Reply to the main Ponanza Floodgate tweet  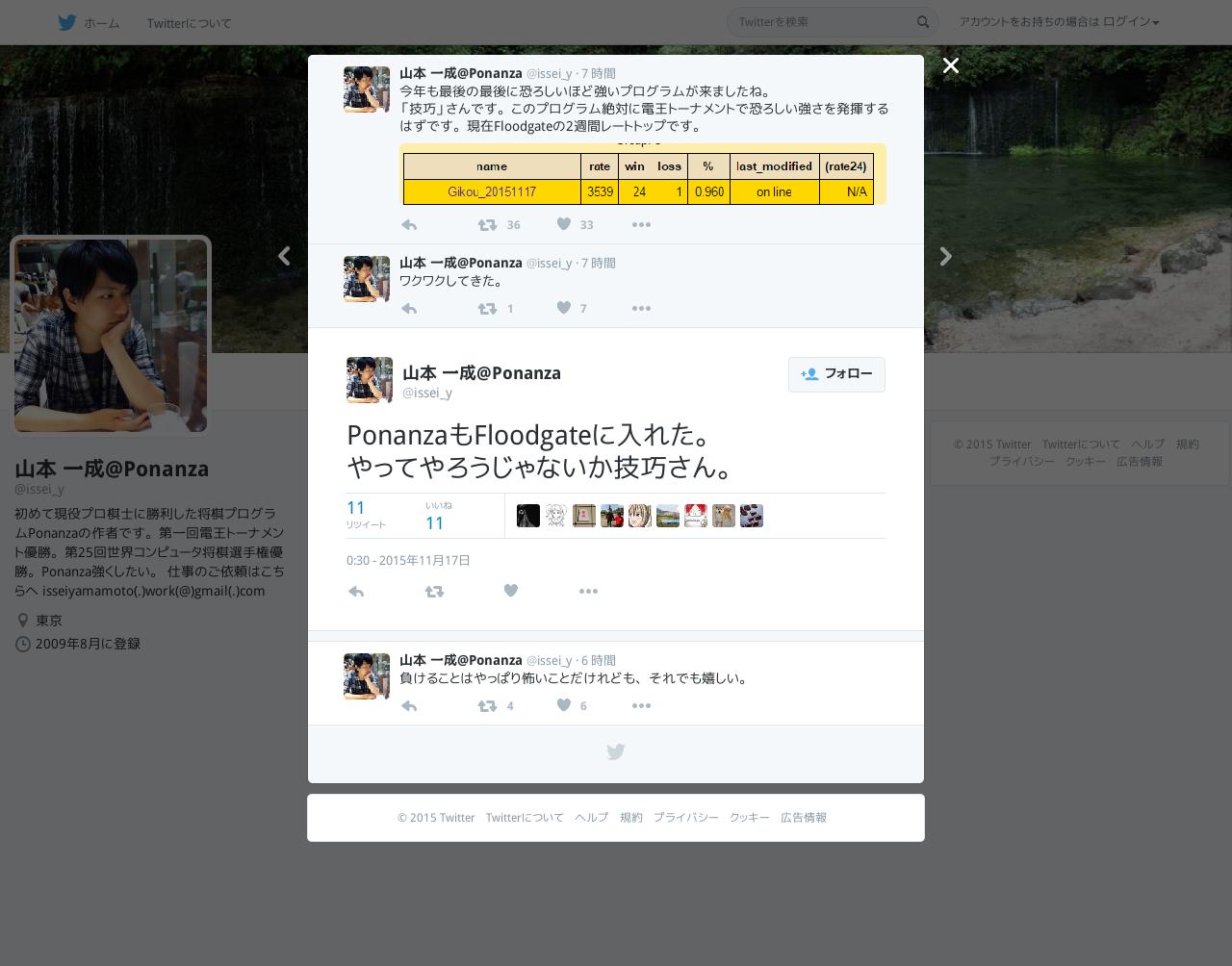pos(356,592)
